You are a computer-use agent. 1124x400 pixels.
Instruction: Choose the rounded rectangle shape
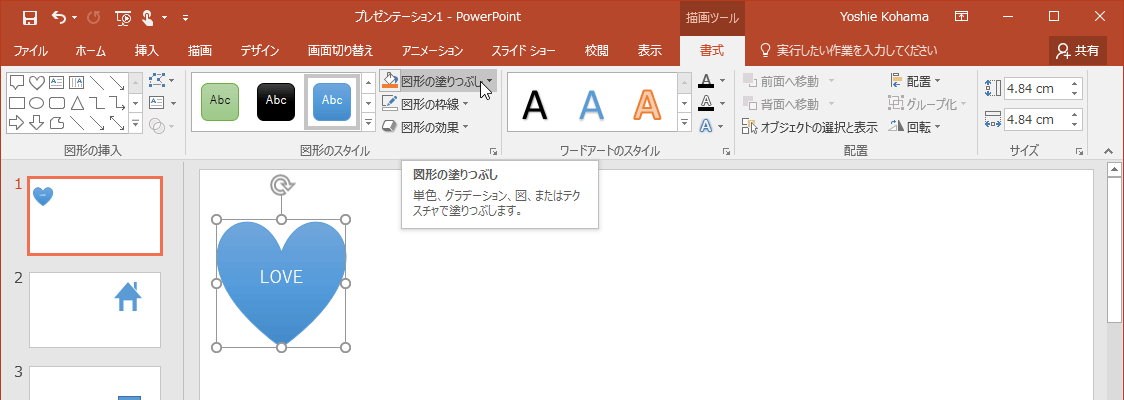pos(57,103)
